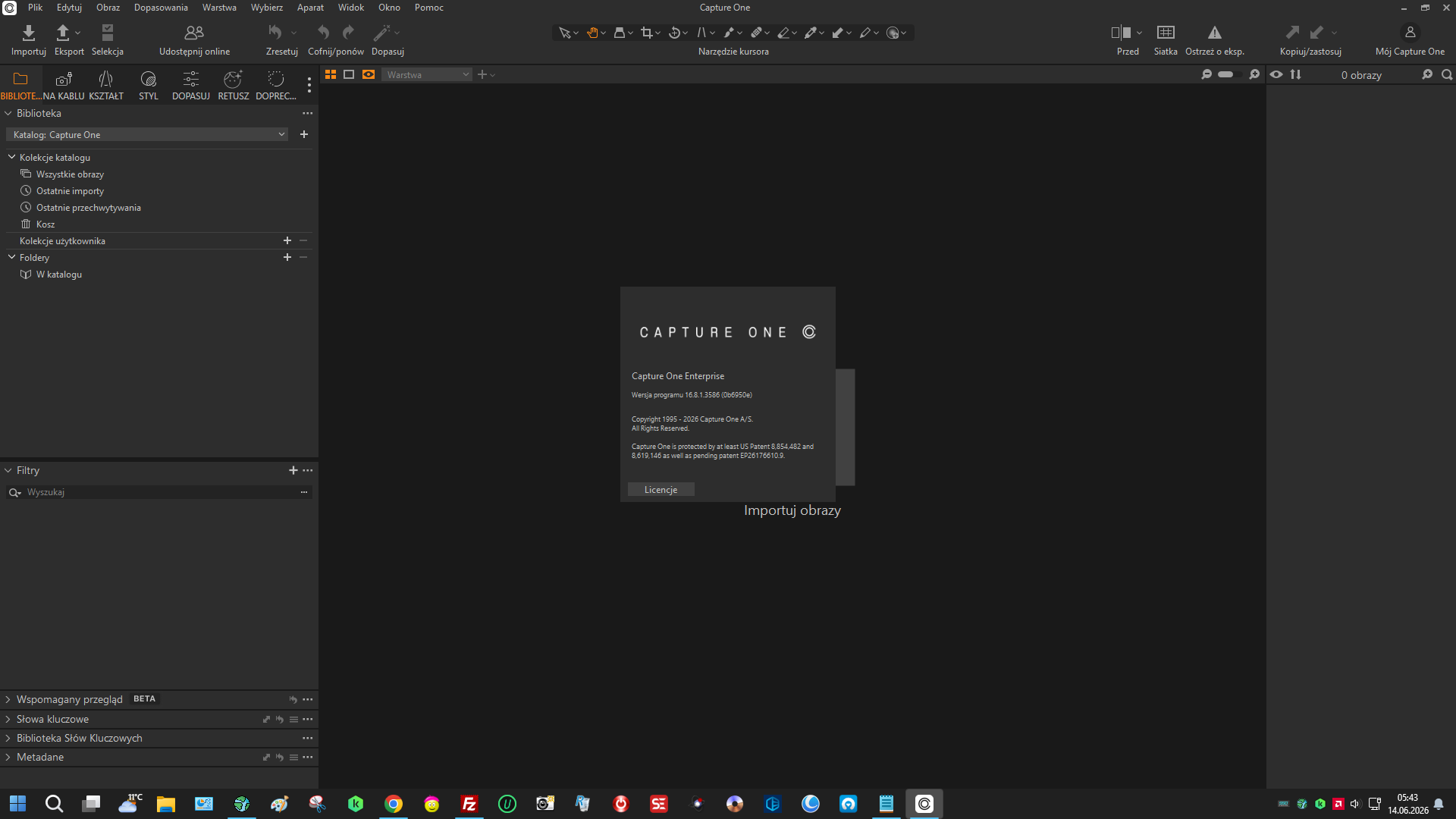Open the Dopasowania menu

161,8
